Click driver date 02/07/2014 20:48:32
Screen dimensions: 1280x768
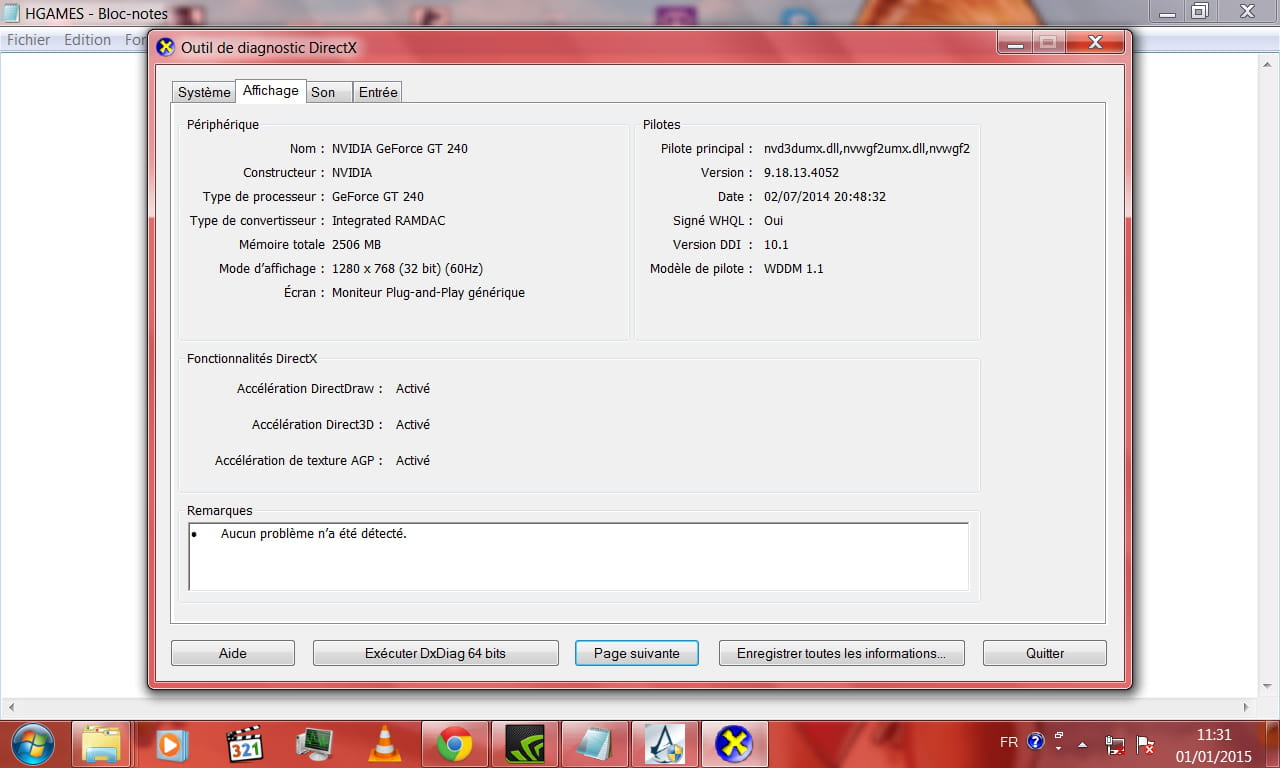(825, 196)
